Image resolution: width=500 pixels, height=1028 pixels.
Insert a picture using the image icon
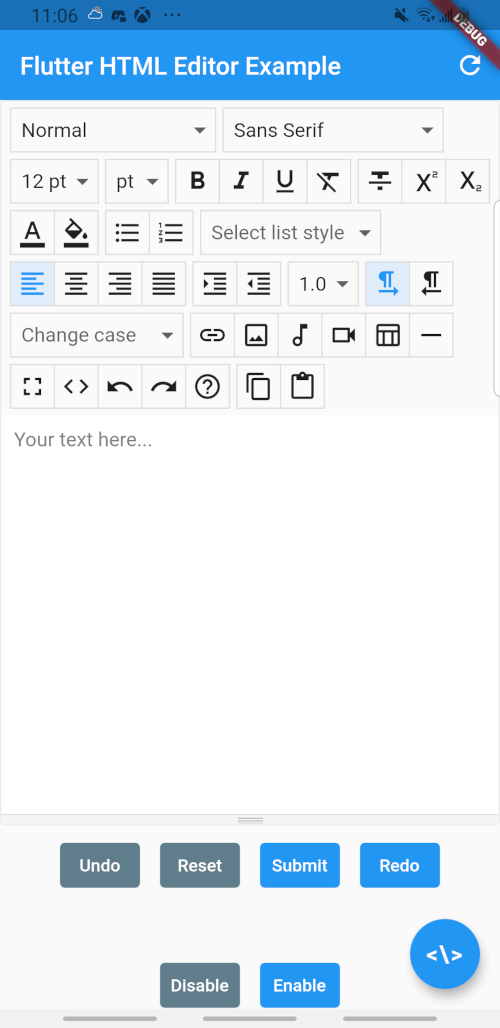click(x=256, y=335)
